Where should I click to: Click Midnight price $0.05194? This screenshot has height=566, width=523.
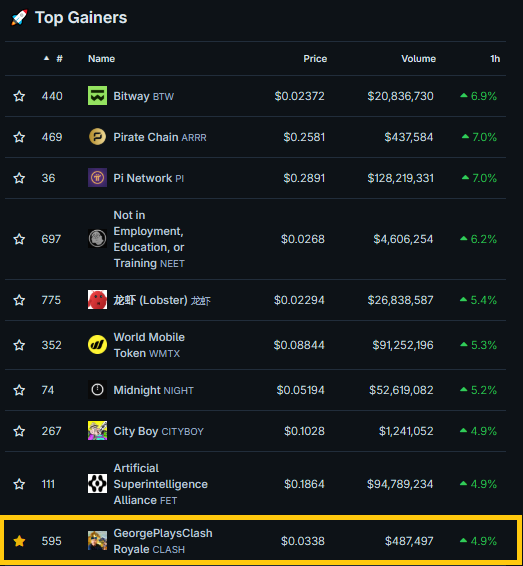(x=300, y=390)
